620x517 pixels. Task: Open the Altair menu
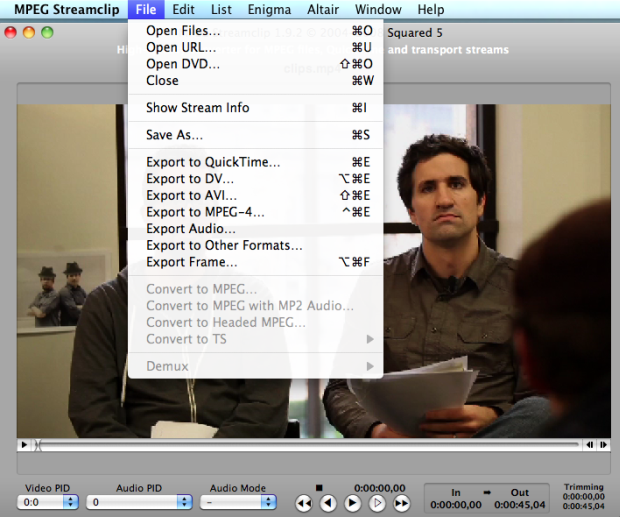pos(323,9)
